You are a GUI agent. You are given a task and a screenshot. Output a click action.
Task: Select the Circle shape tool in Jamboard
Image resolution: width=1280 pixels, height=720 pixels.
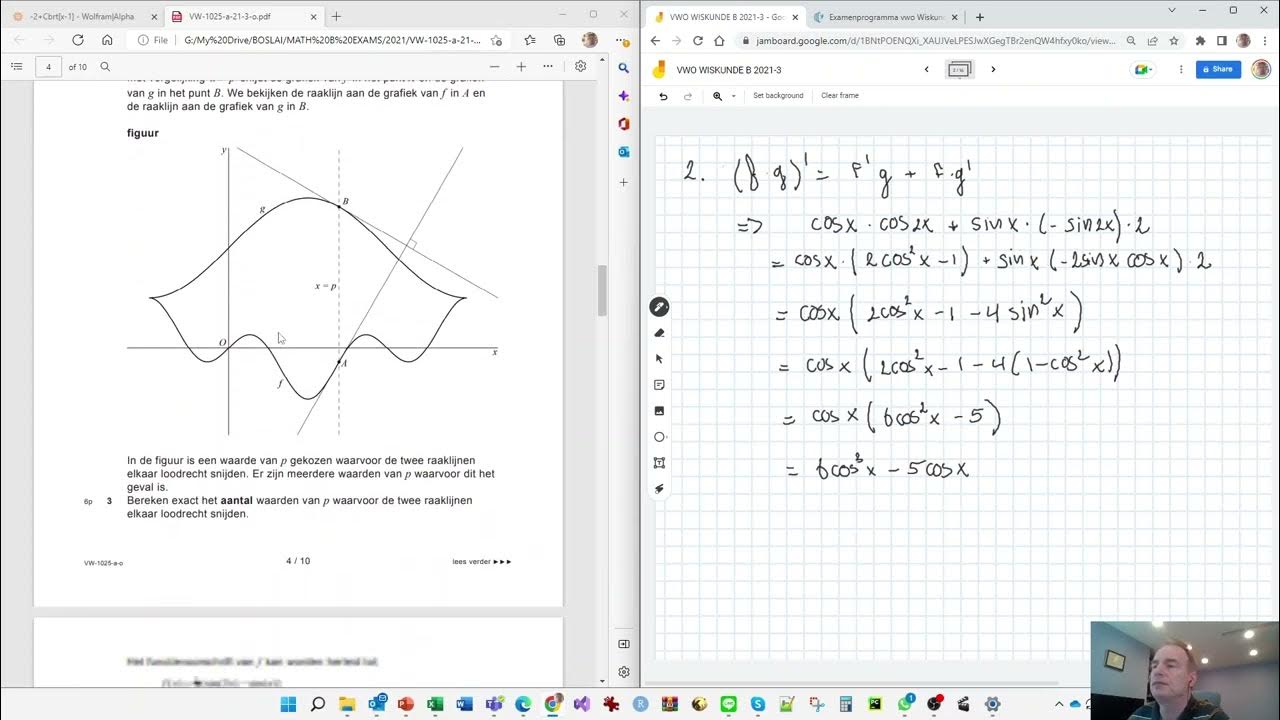coord(659,437)
